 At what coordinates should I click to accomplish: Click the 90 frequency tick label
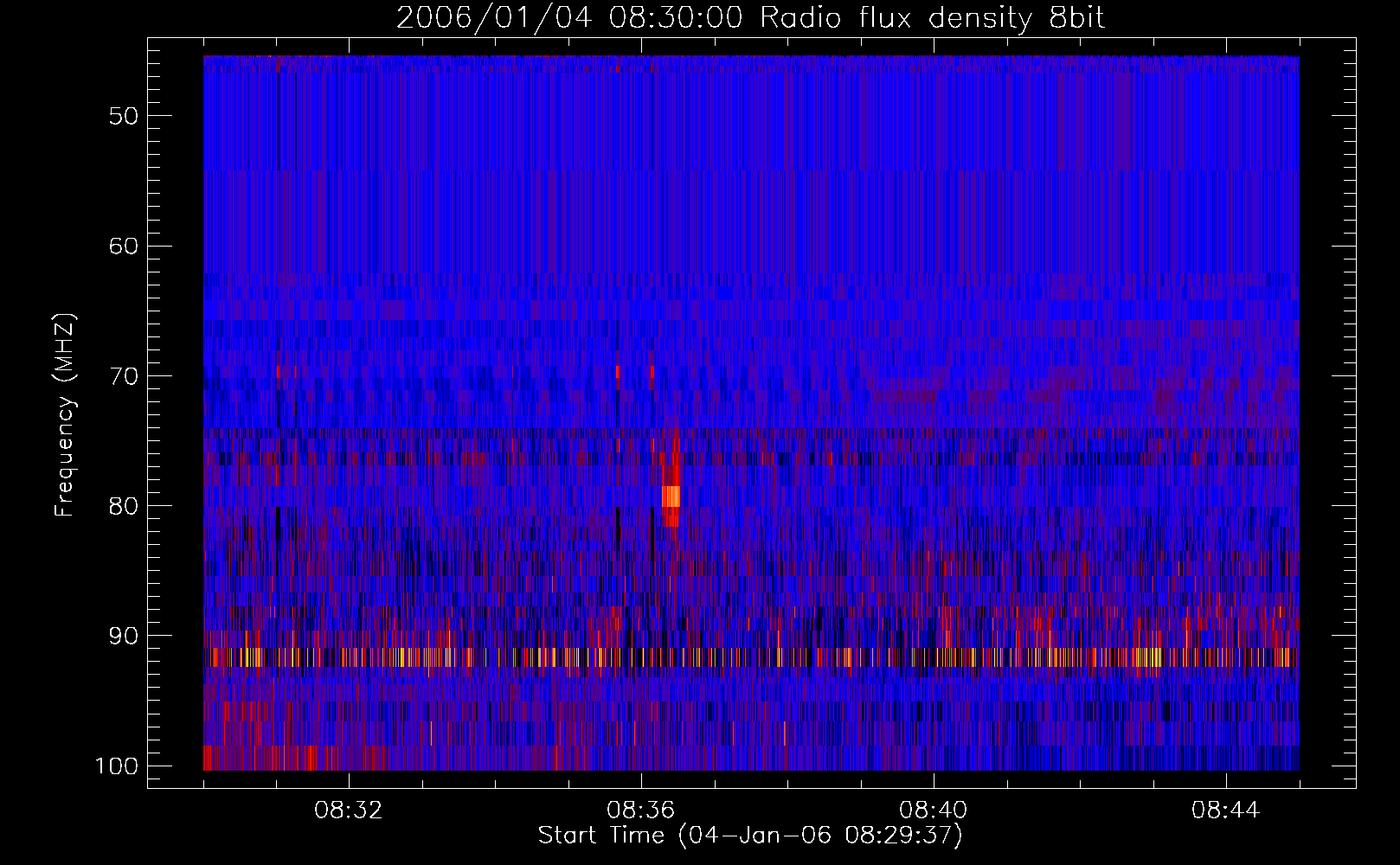(x=124, y=636)
